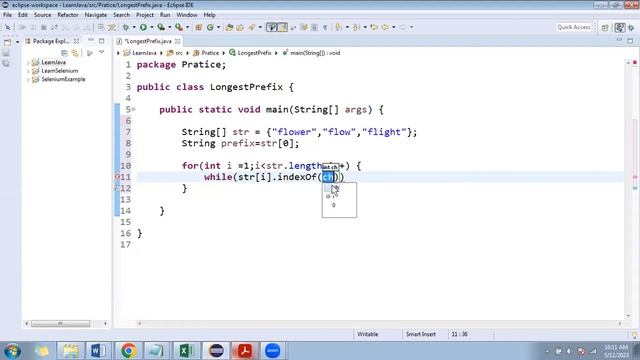Click the Open Type icon
640x360 pixels.
point(229,27)
